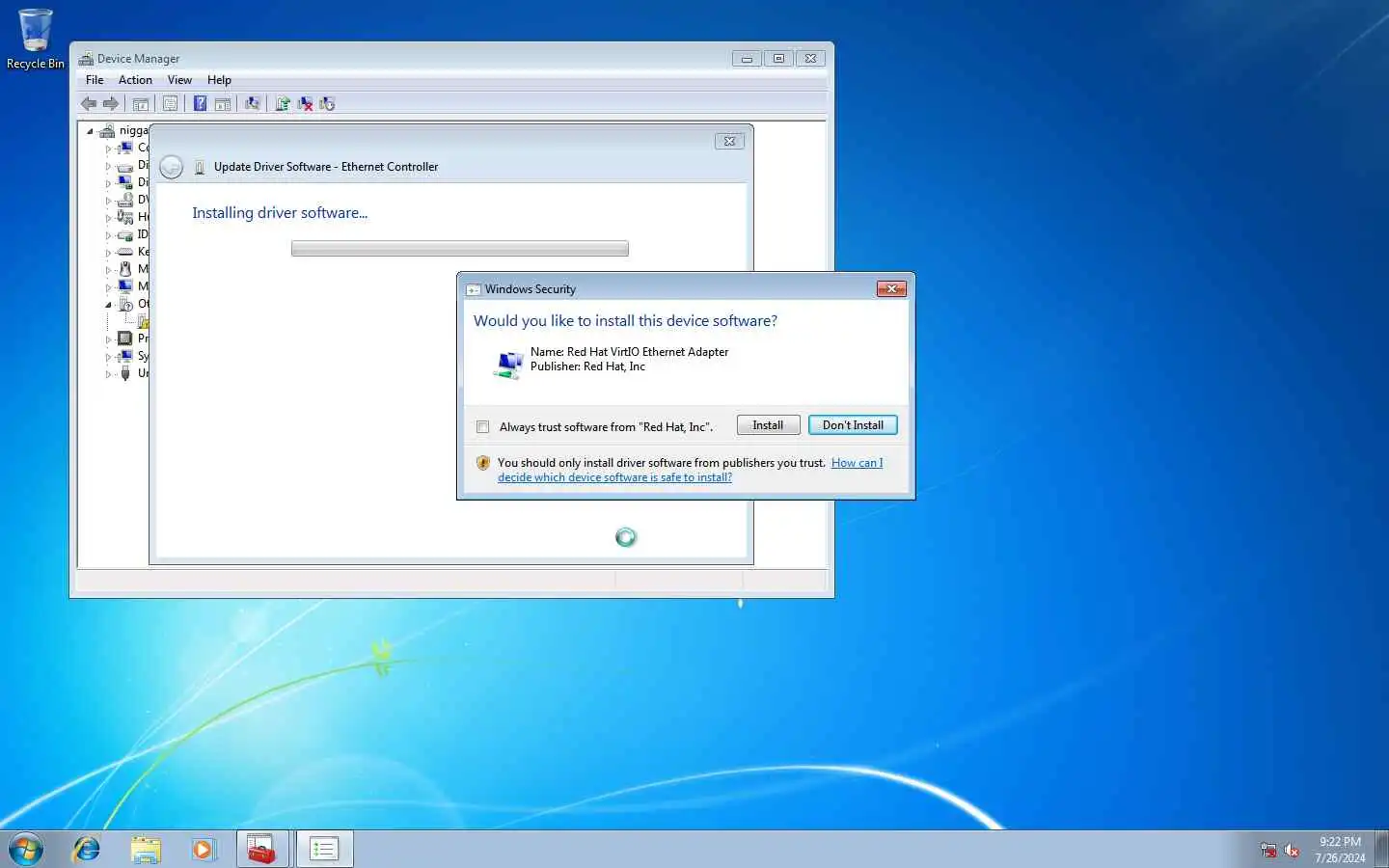Viewport: 1389px width, 868px height.
Task: Click the Install button
Action: (768, 425)
